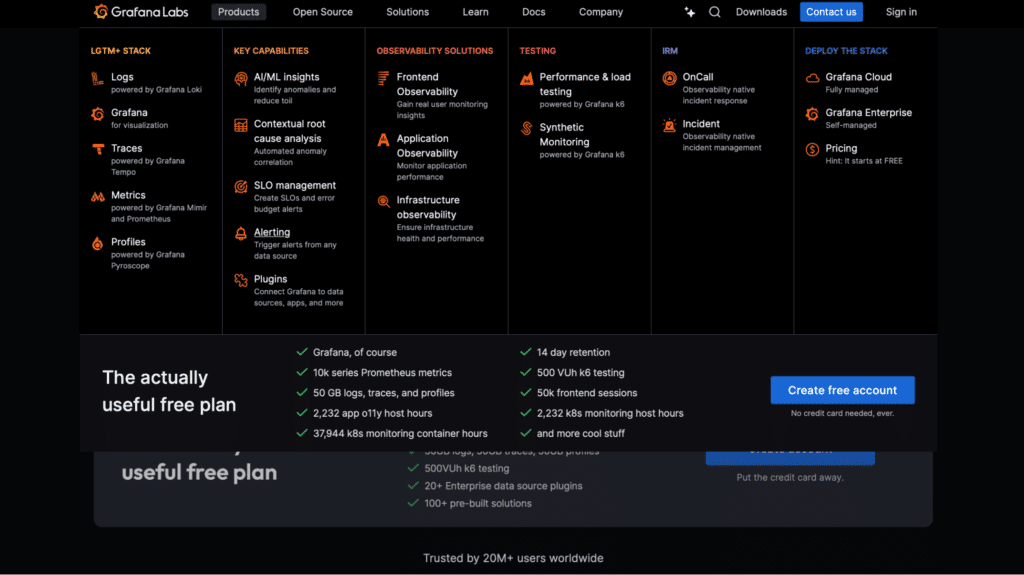Click the Application Observability icon
Screen dimensions: 1024x575
(x=383, y=140)
